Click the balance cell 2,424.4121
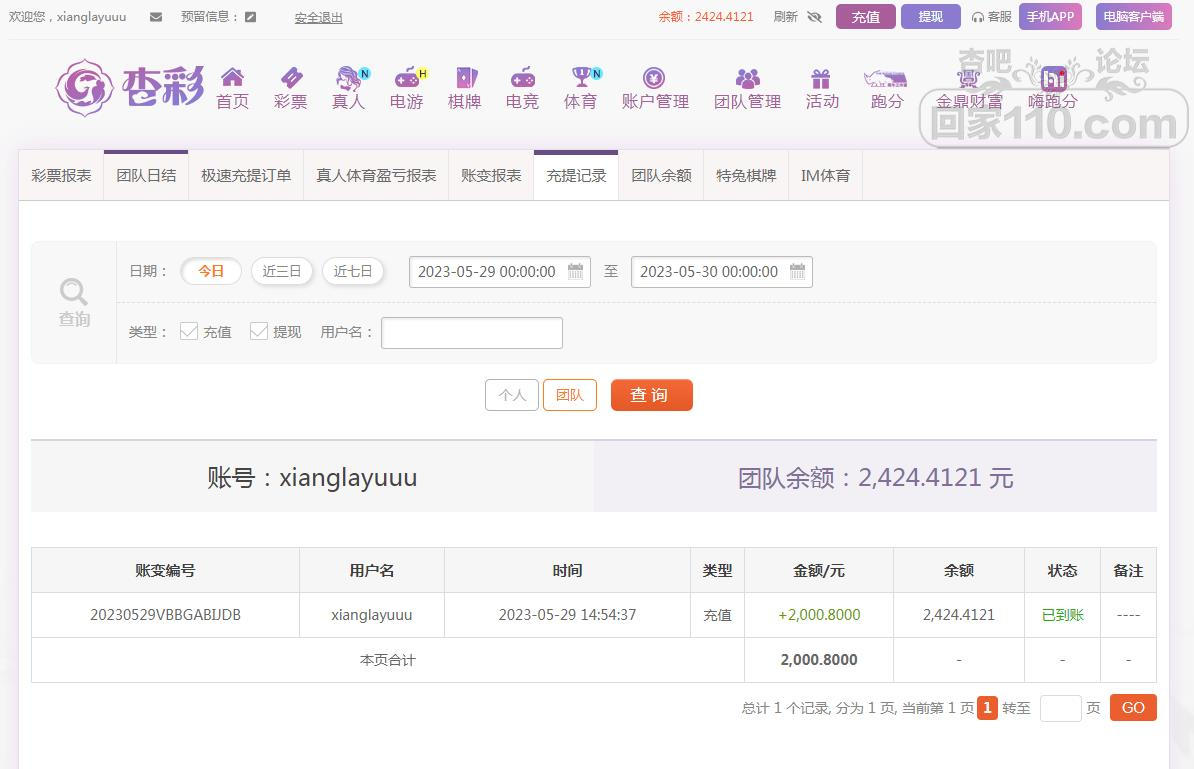Image resolution: width=1194 pixels, height=769 pixels. (x=959, y=615)
